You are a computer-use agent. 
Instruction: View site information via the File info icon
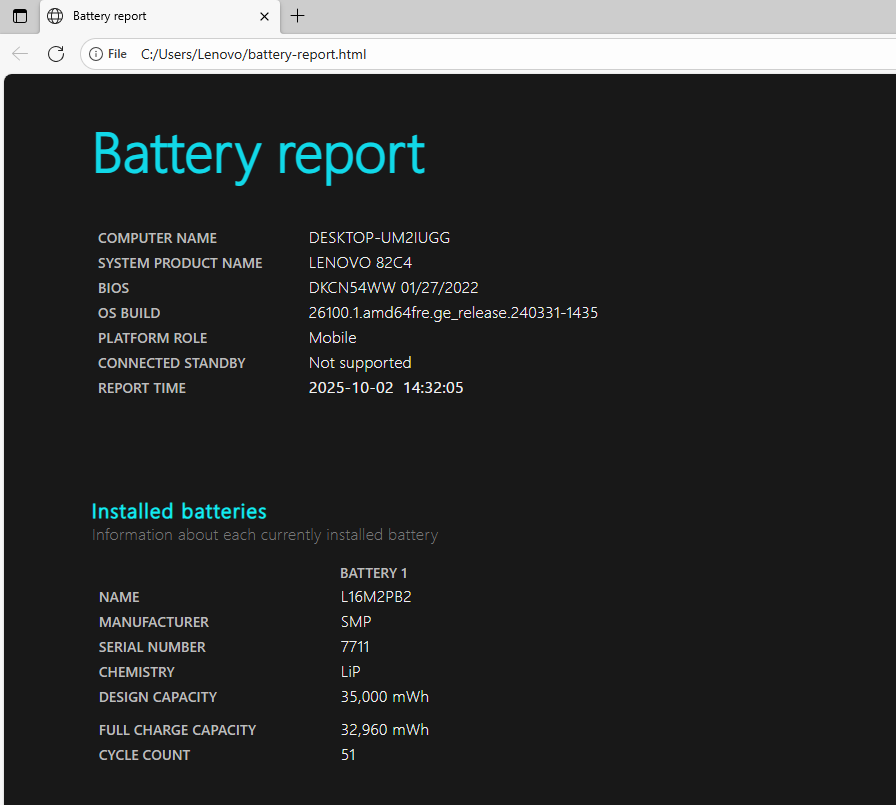point(96,54)
